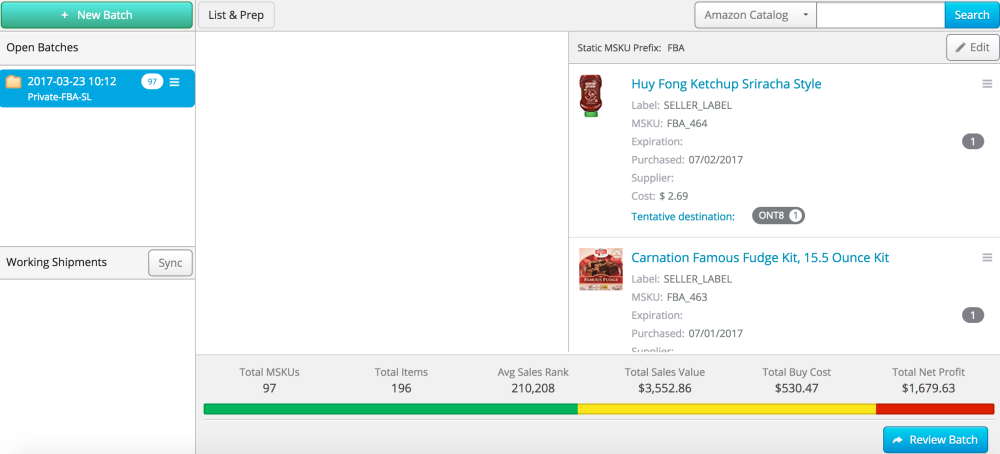Click the Total Buy Cost $530.47

pyautogui.click(x=797, y=388)
